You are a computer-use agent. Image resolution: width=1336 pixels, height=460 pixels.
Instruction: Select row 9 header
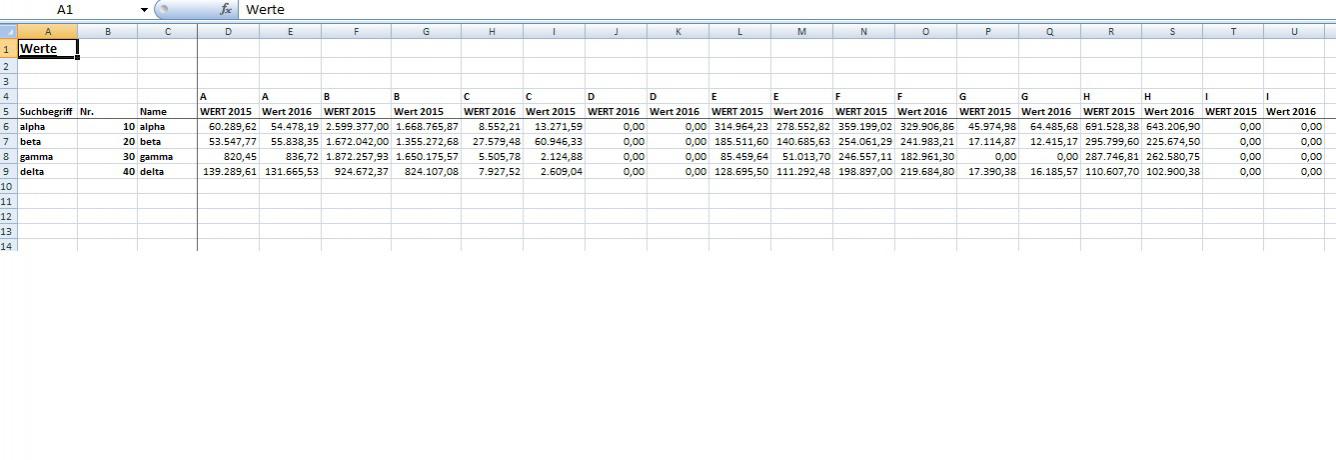pos(8,172)
